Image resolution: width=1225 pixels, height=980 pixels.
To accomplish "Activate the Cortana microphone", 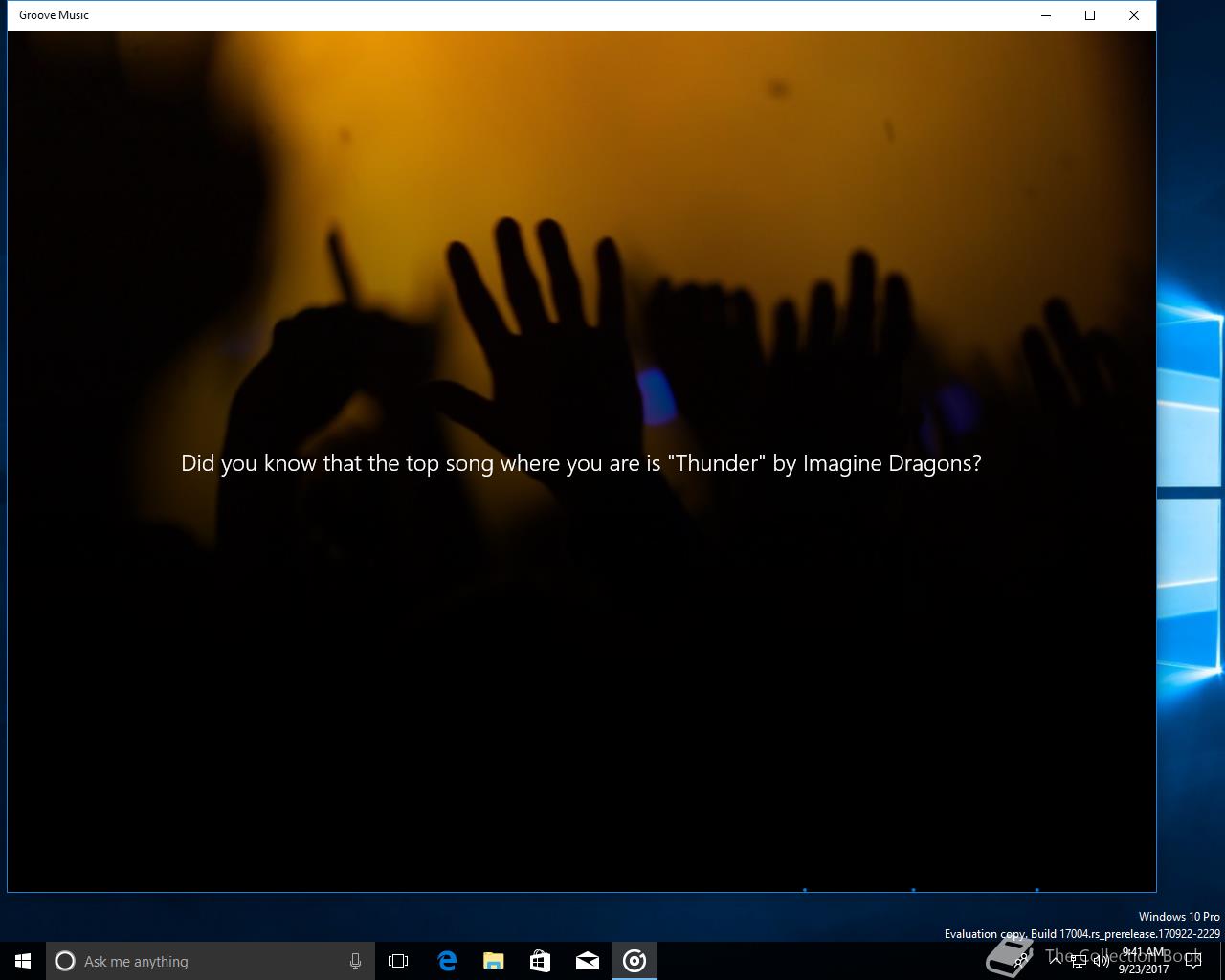I will tap(355, 961).
